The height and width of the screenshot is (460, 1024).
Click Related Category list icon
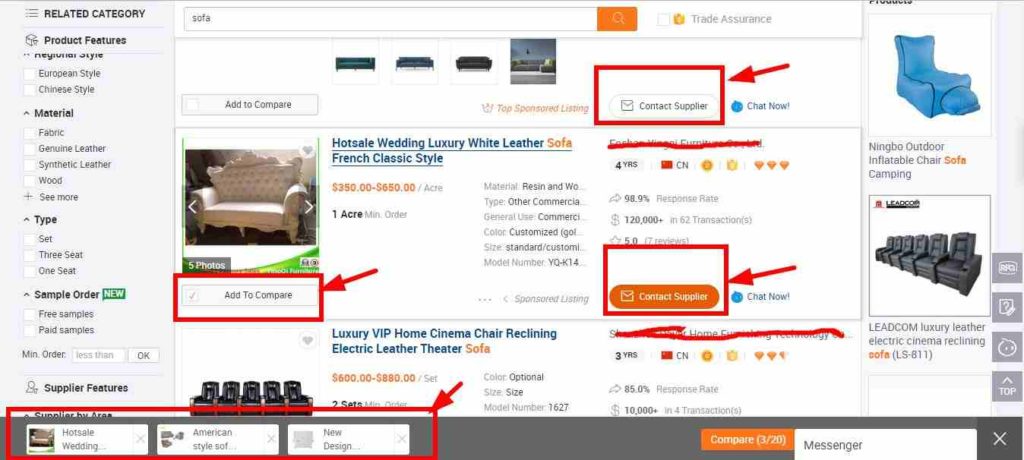(x=31, y=13)
